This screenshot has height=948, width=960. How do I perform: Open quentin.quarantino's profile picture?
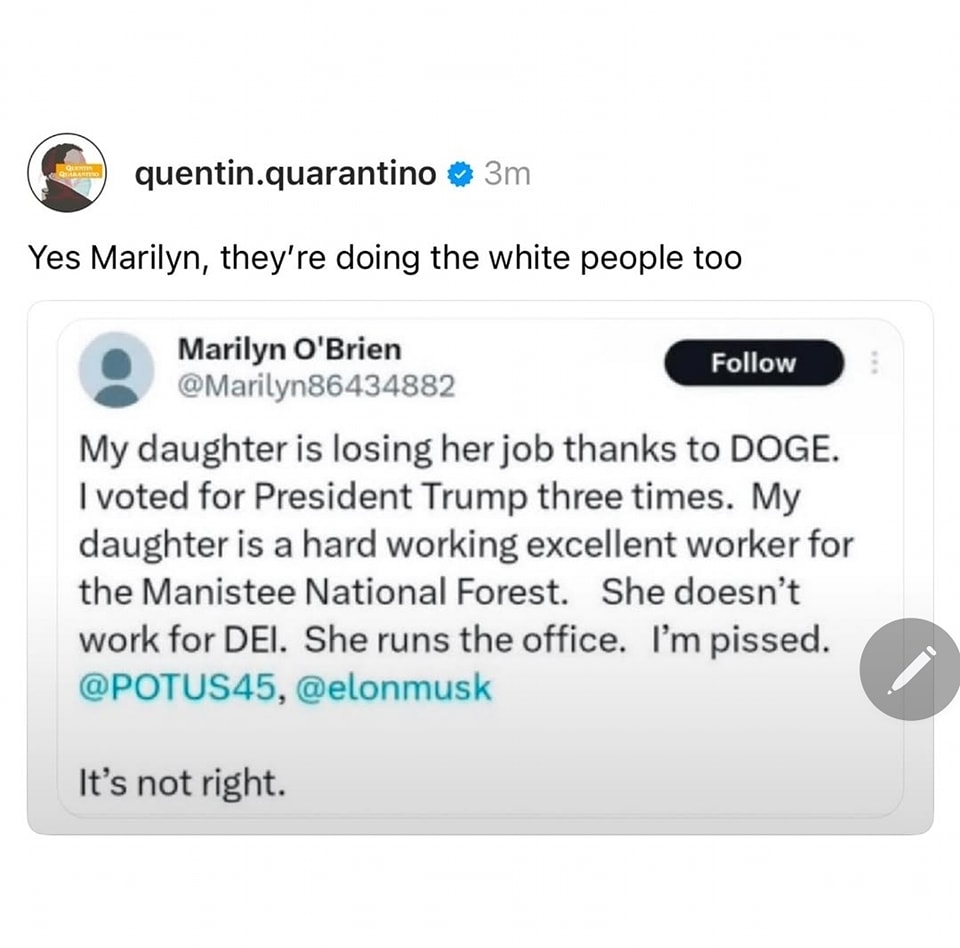click(66, 172)
